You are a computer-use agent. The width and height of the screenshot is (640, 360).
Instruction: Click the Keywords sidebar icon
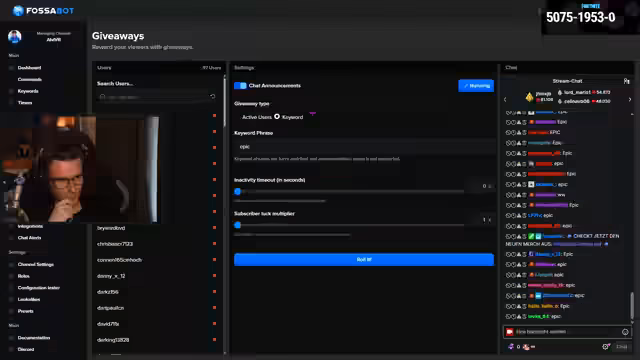[x=11, y=91]
